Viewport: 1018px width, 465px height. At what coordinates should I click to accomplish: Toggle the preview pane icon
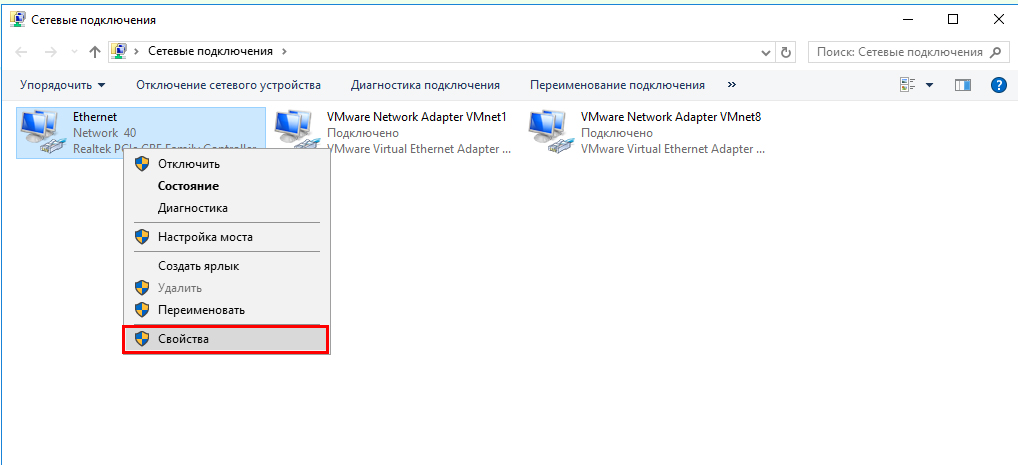click(x=963, y=85)
